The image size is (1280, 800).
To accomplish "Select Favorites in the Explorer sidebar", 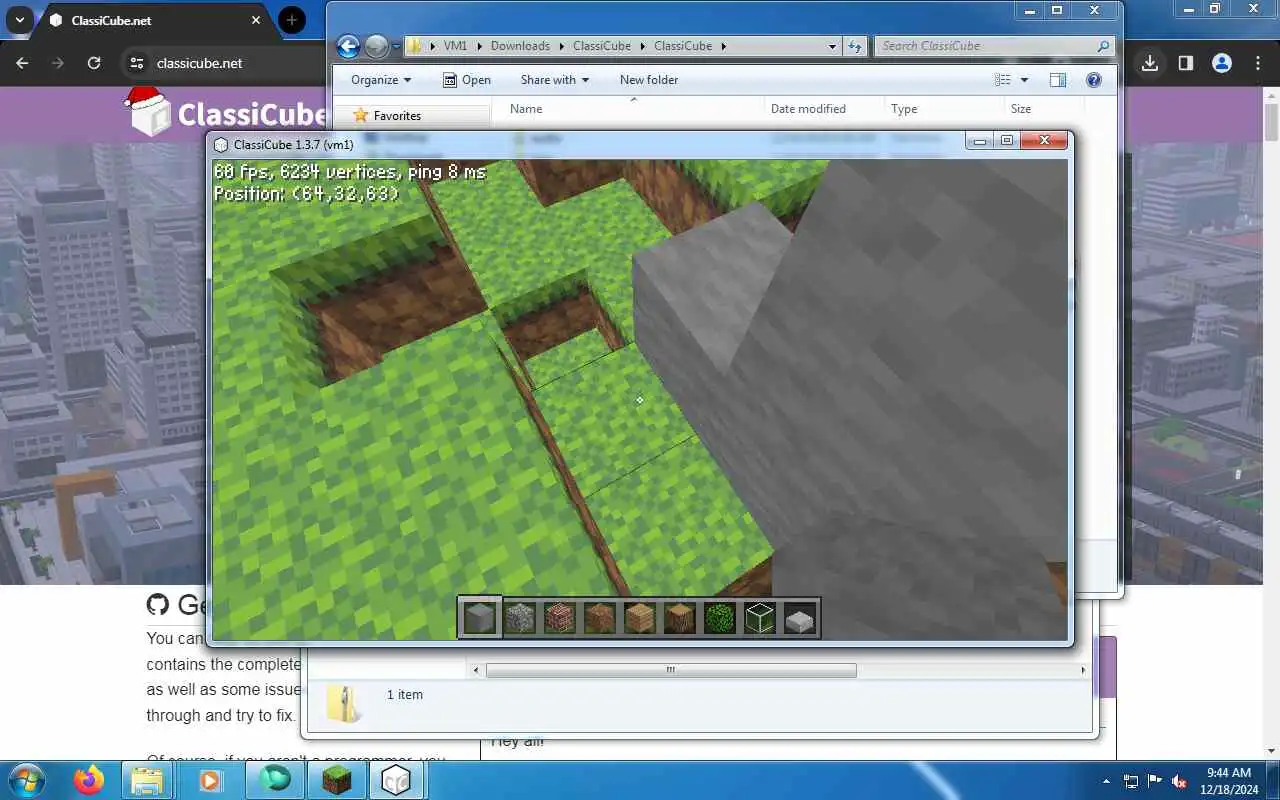I will pyautogui.click(x=397, y=116).
